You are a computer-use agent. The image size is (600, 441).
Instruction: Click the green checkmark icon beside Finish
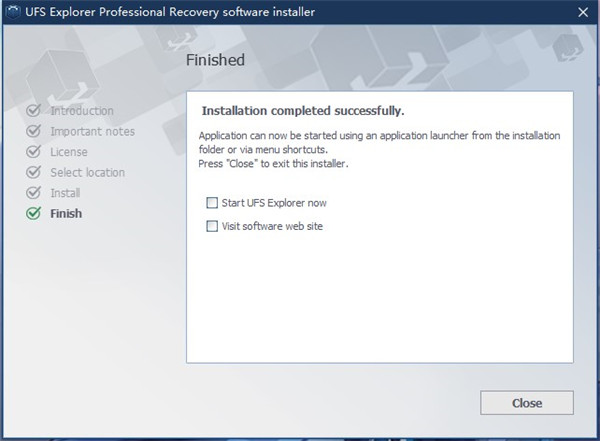tap(34, 213)
